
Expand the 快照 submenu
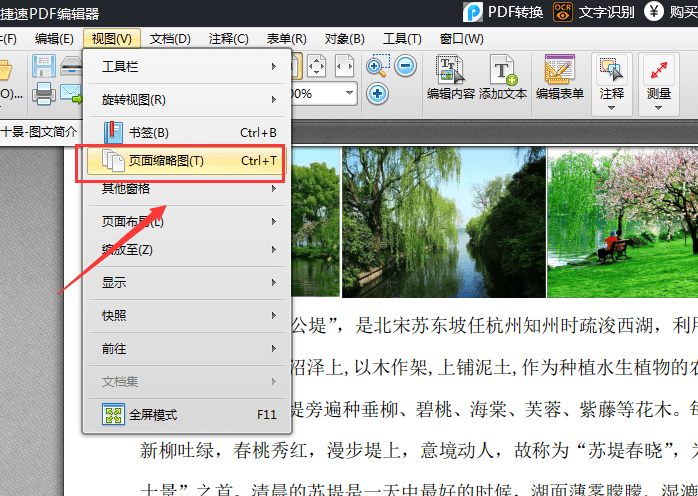click(x=187, y=316)
